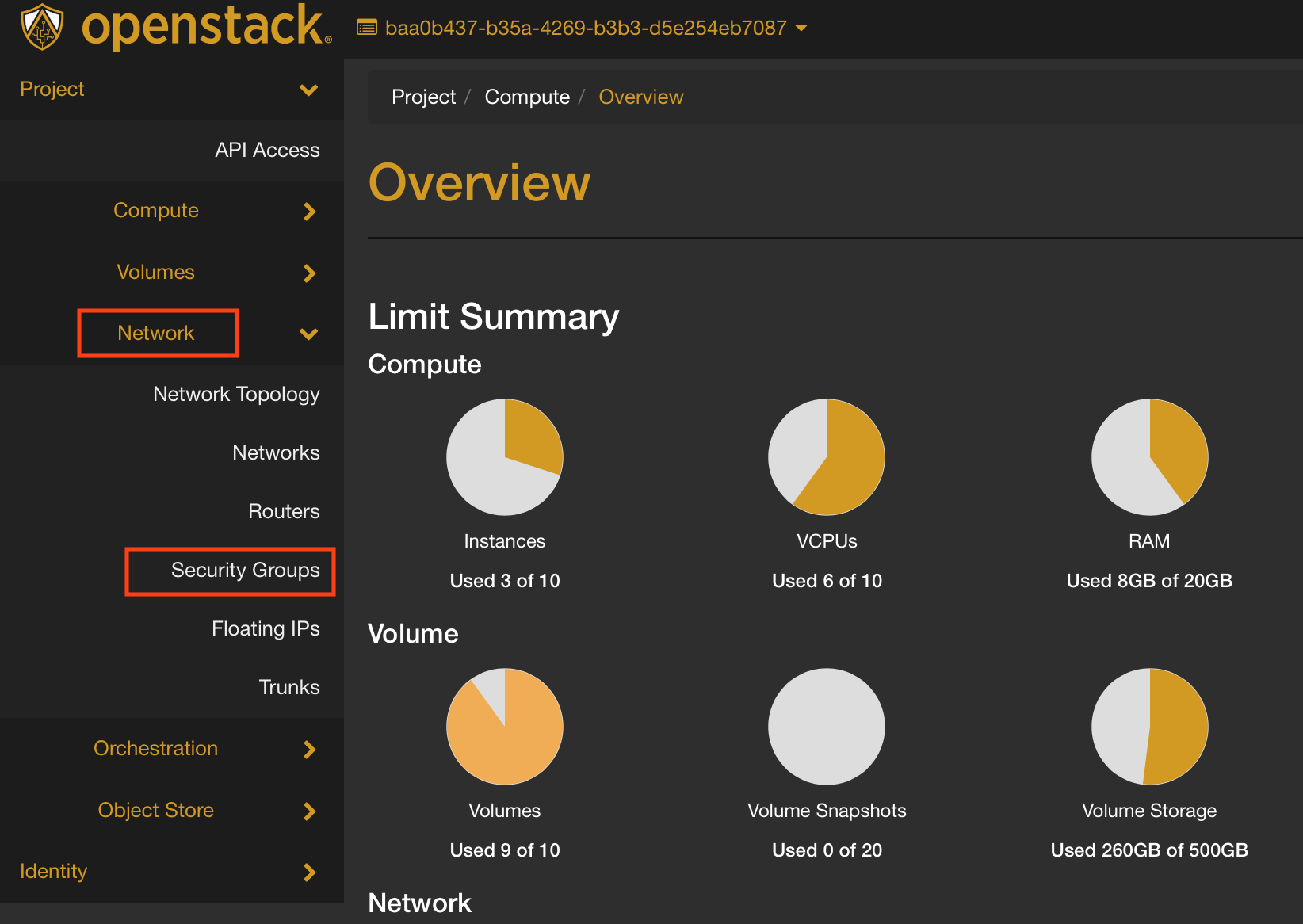The width and height of the screenshot is (1303, 924).
Task: Click the Instances usage pie chart
Action: (504, 456)
